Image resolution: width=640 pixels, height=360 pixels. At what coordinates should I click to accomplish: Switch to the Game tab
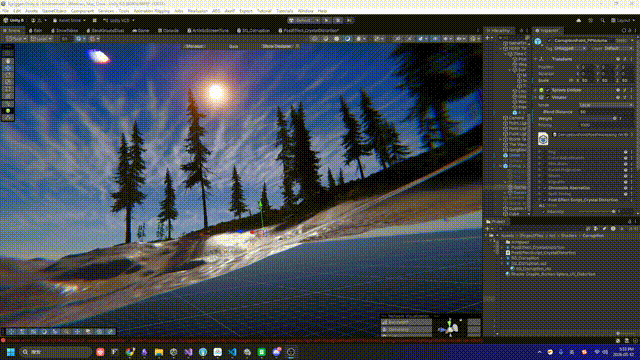pos(141,30)
